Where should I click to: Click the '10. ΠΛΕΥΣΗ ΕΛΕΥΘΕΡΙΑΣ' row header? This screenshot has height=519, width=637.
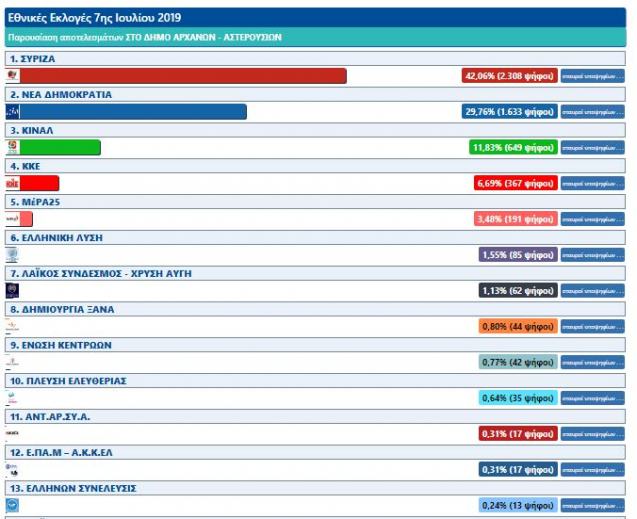[x=315, y=380]
